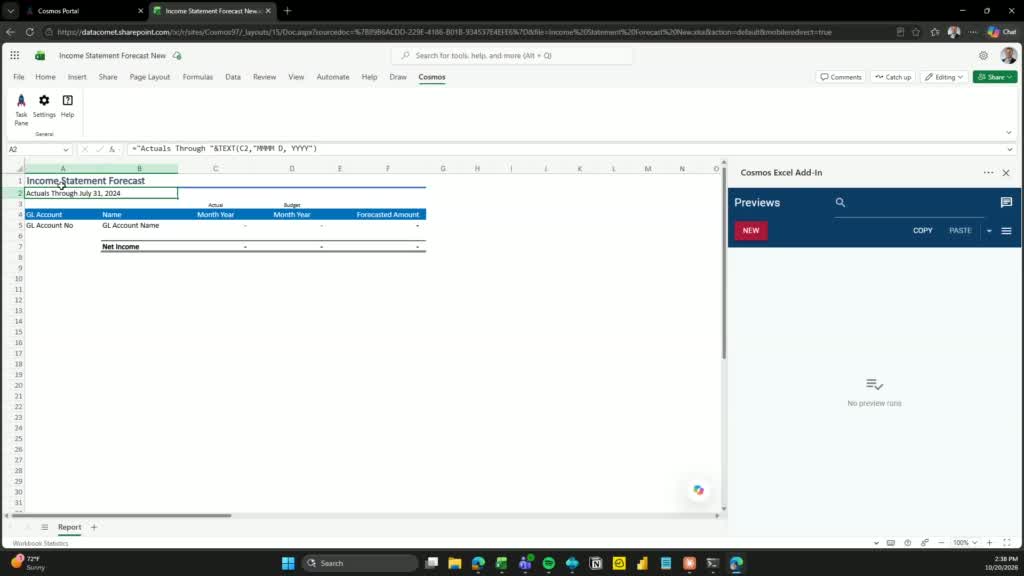
Task: Click the insert function fx icon
Action: pyautogui.click(x=112, y=149)
